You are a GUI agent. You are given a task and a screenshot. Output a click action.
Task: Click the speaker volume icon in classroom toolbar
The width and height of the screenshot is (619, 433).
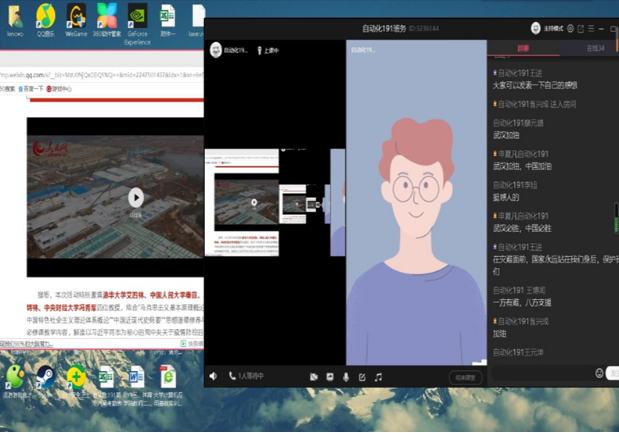(x=213, y=377)
